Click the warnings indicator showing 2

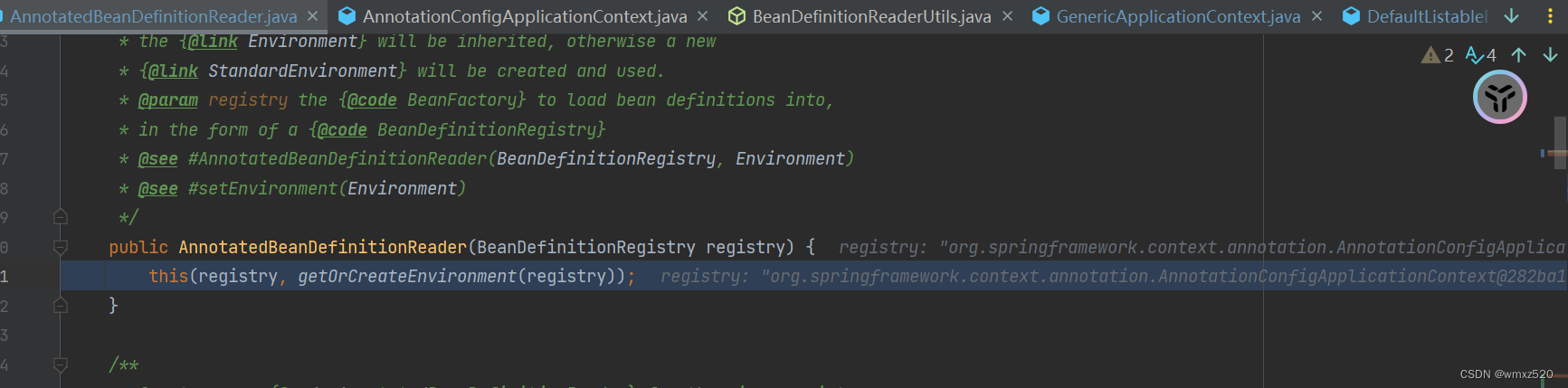pyautogui.click(x=1438, y=55)
